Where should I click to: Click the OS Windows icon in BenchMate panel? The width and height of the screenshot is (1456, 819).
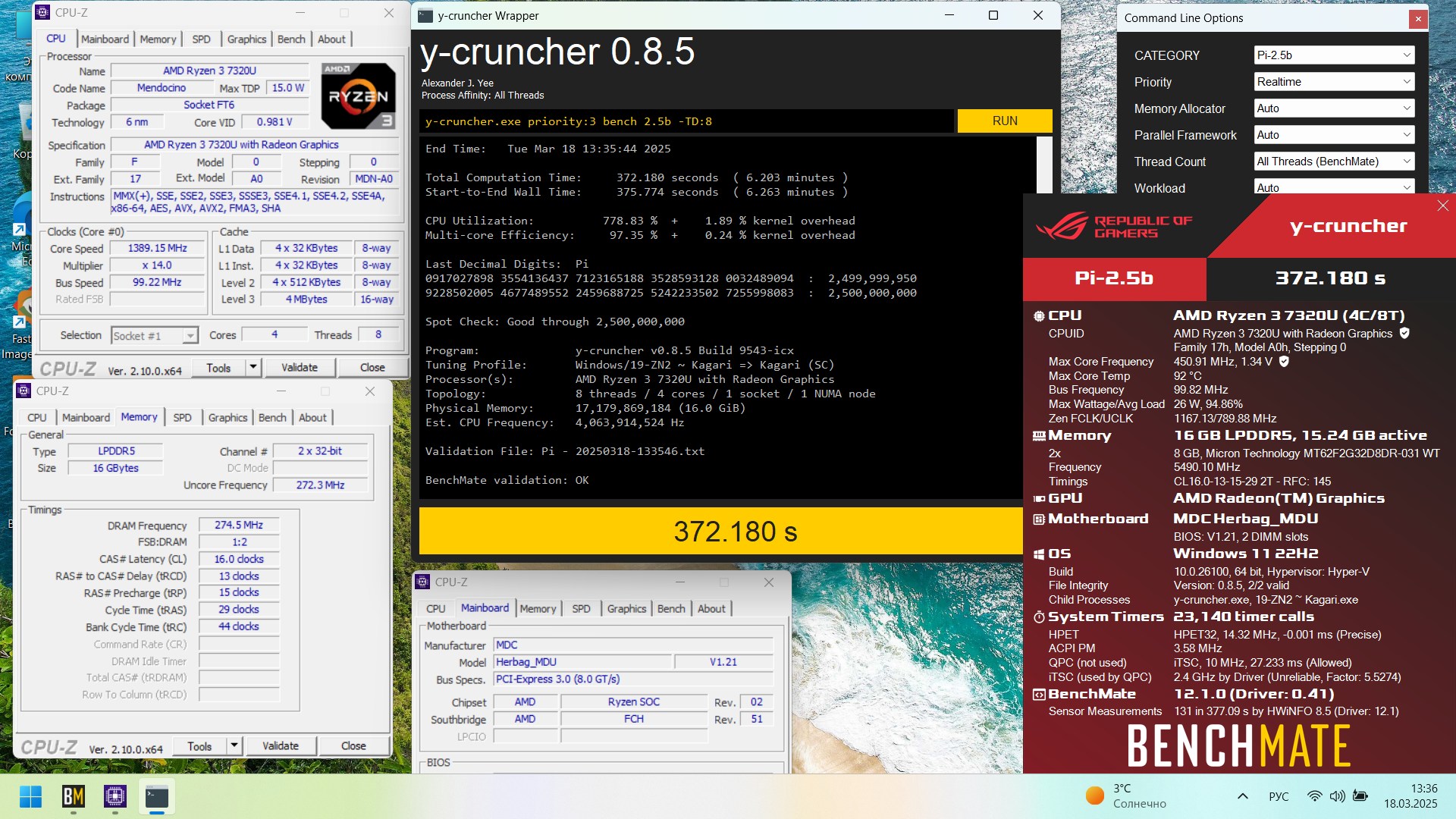click(x=1039, y=554)
